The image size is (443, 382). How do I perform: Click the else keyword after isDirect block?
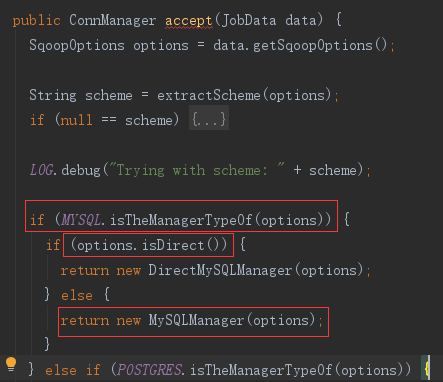tap(77, 295)
